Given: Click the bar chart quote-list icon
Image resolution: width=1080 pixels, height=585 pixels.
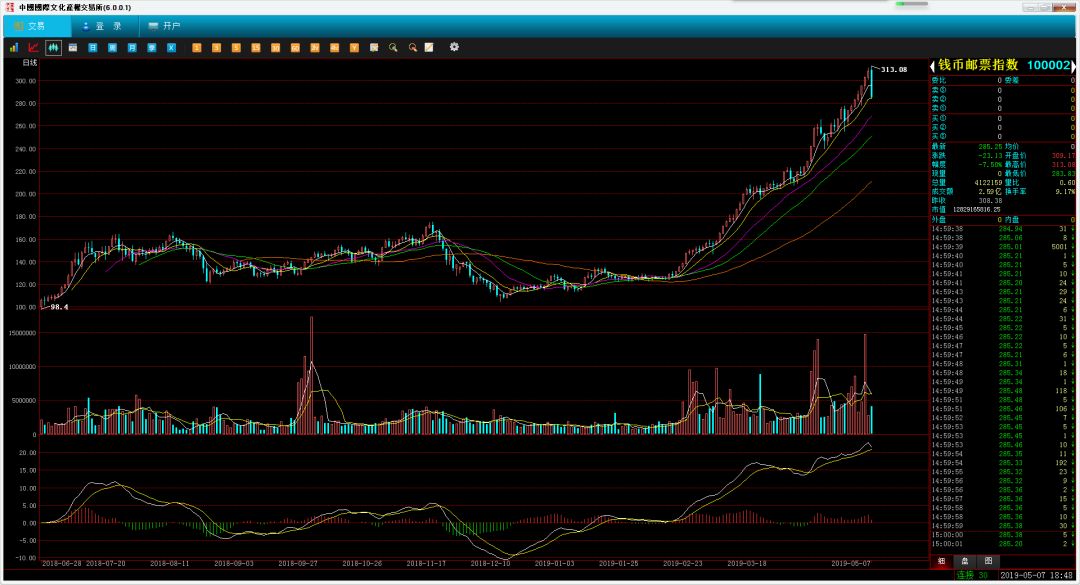Looking at the screenshot, I should click(14, 48).
